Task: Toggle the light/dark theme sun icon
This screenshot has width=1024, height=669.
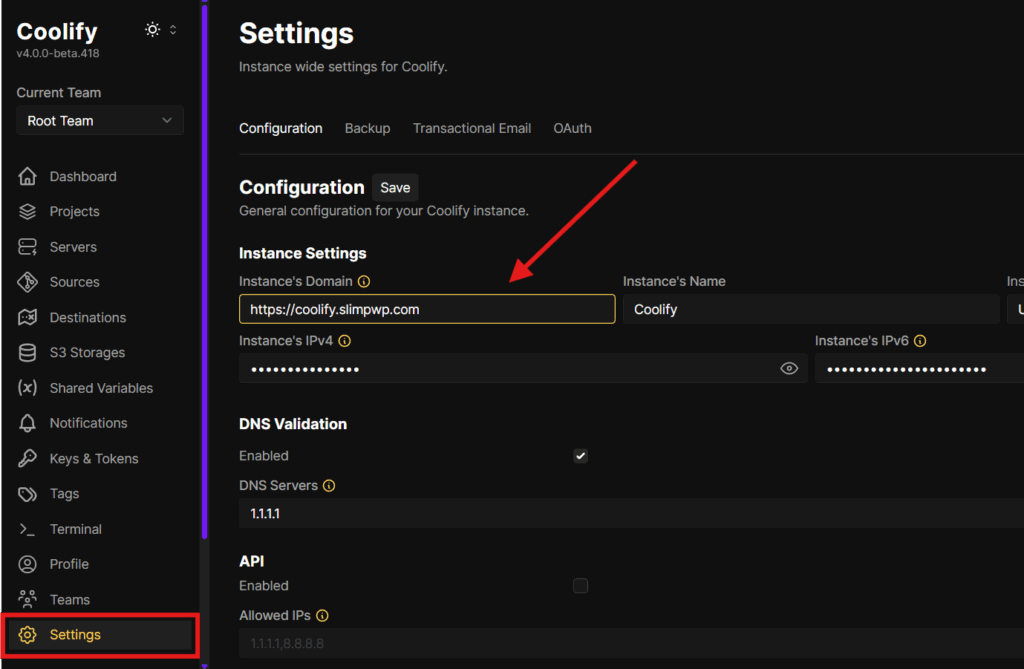Action: click(152, 29)
